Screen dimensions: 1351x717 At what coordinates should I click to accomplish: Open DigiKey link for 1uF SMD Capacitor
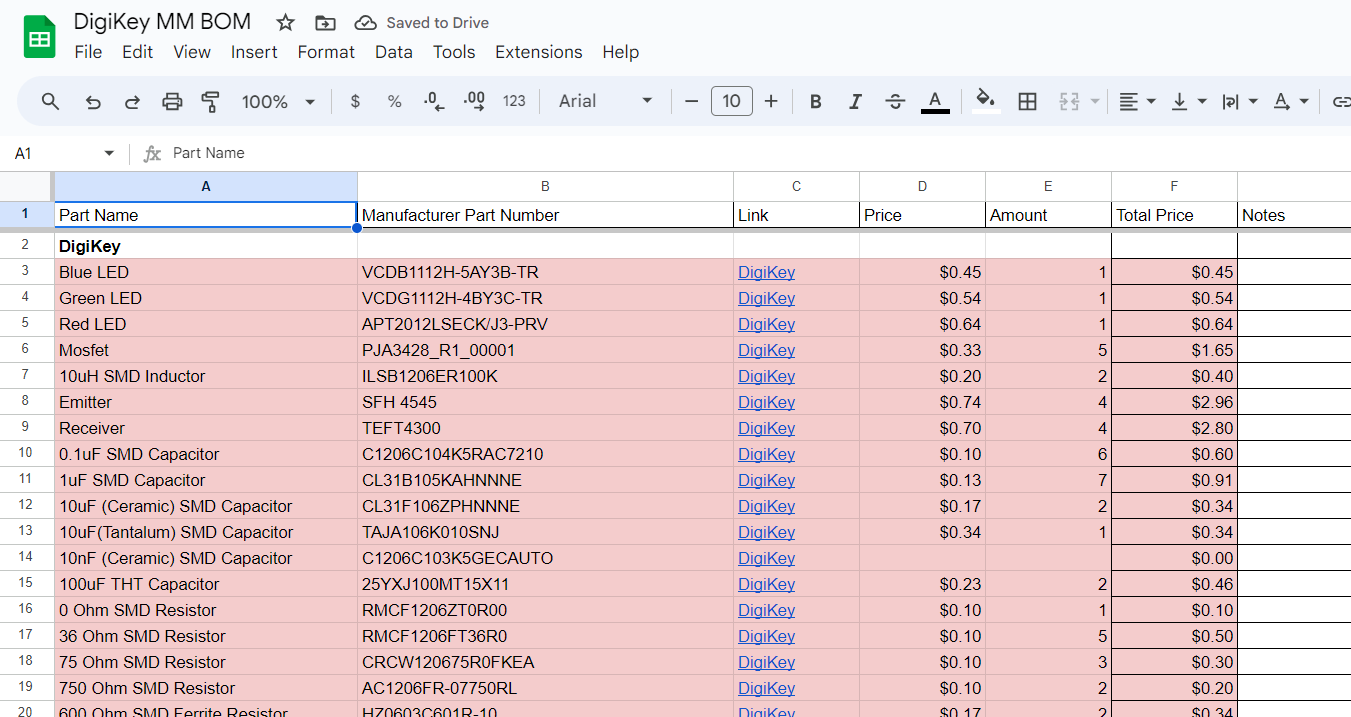[x=766, y=480]
